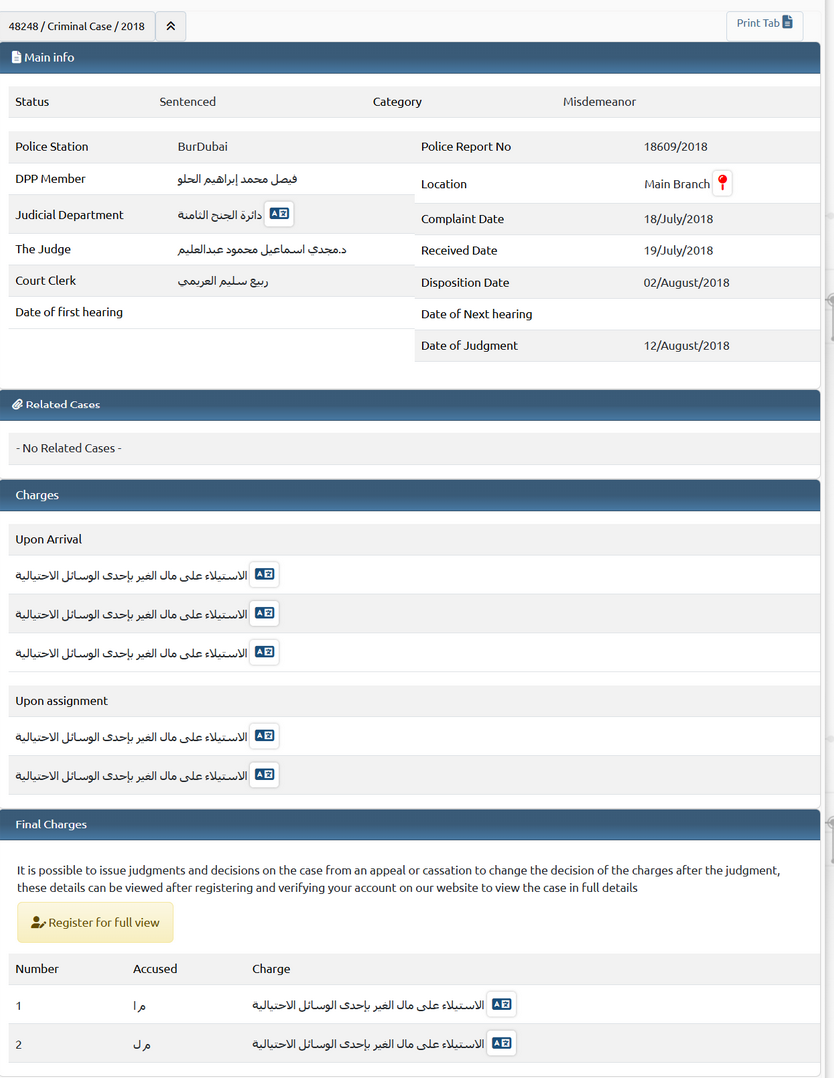Collapse the case with the double-chevron button

click(x=171, y=26)
